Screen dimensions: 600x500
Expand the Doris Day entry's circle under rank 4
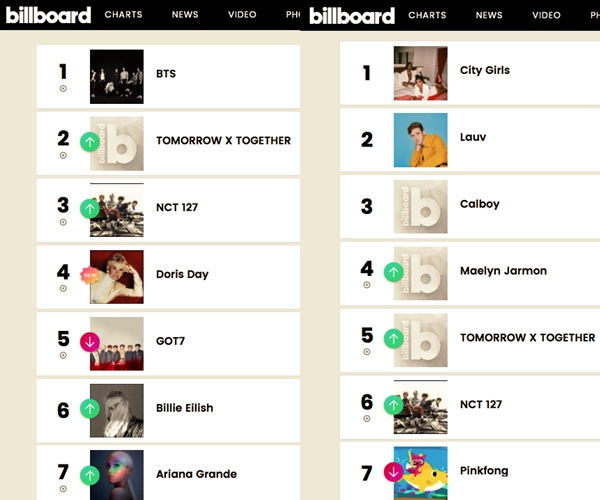point(63,288)
